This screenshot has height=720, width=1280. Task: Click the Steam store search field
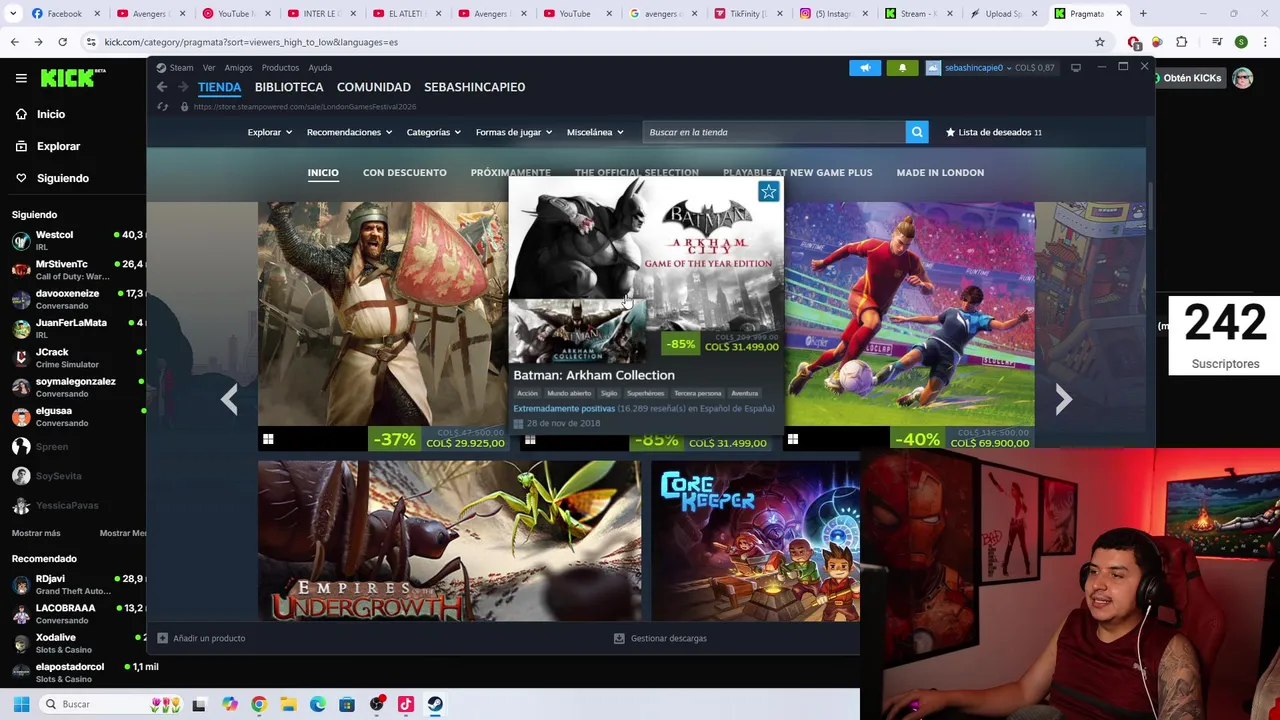774,132
